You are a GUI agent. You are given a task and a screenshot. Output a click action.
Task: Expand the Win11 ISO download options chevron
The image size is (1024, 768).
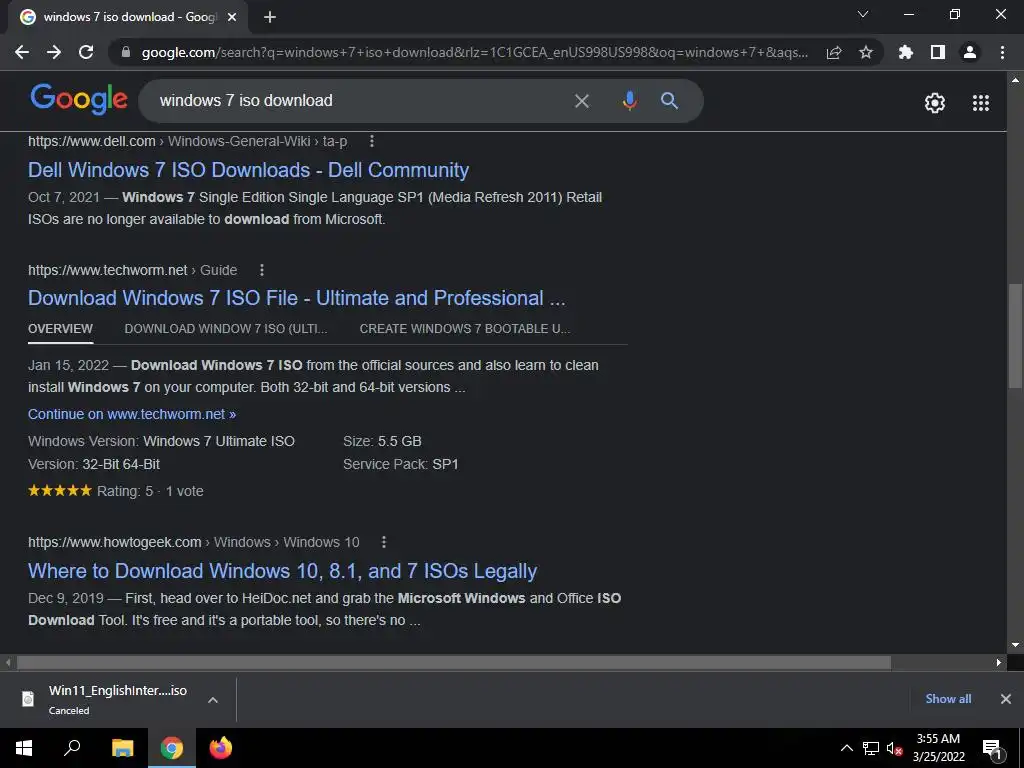click(212, 699)
